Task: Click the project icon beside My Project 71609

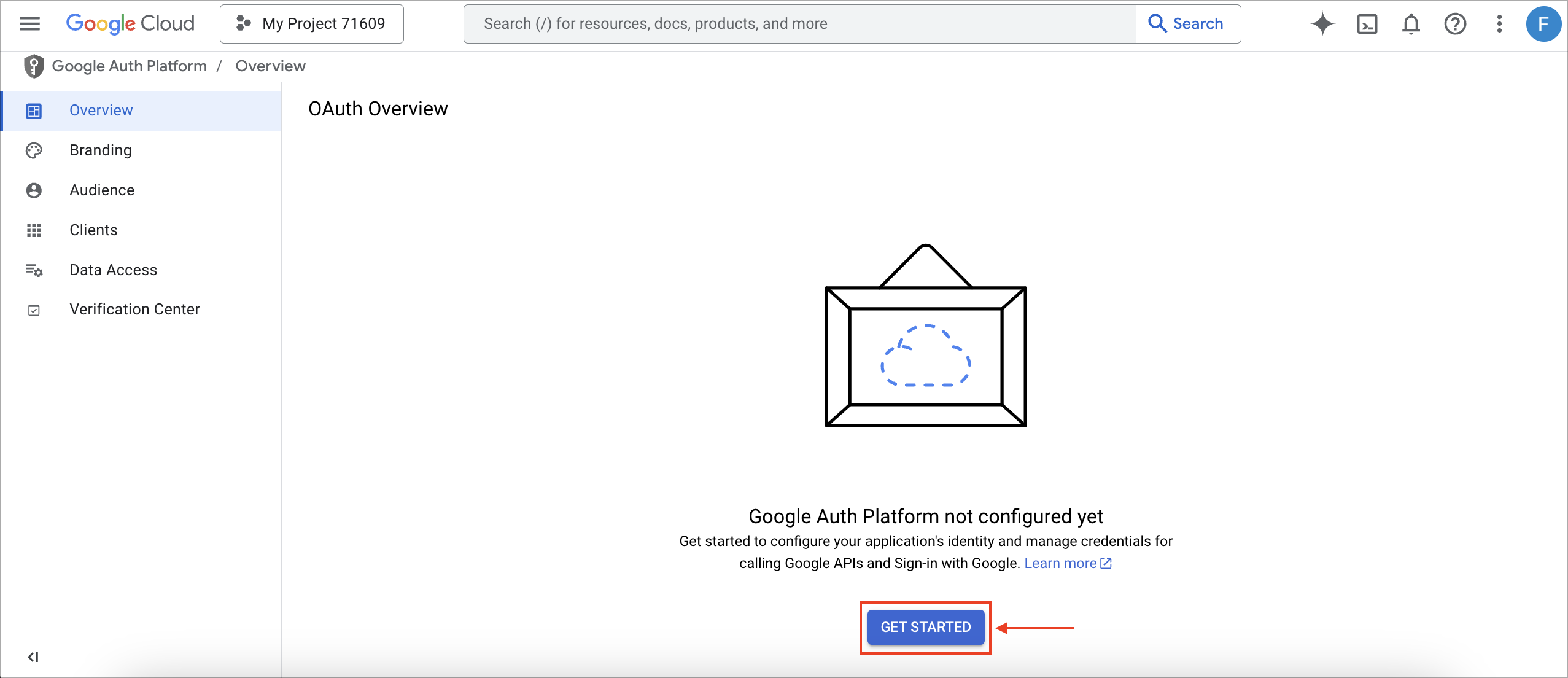Action: 244,23
